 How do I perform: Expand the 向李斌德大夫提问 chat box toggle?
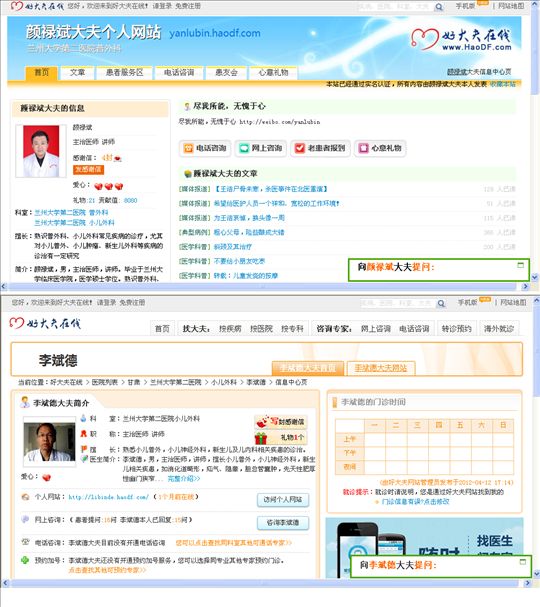click(523, 562)
